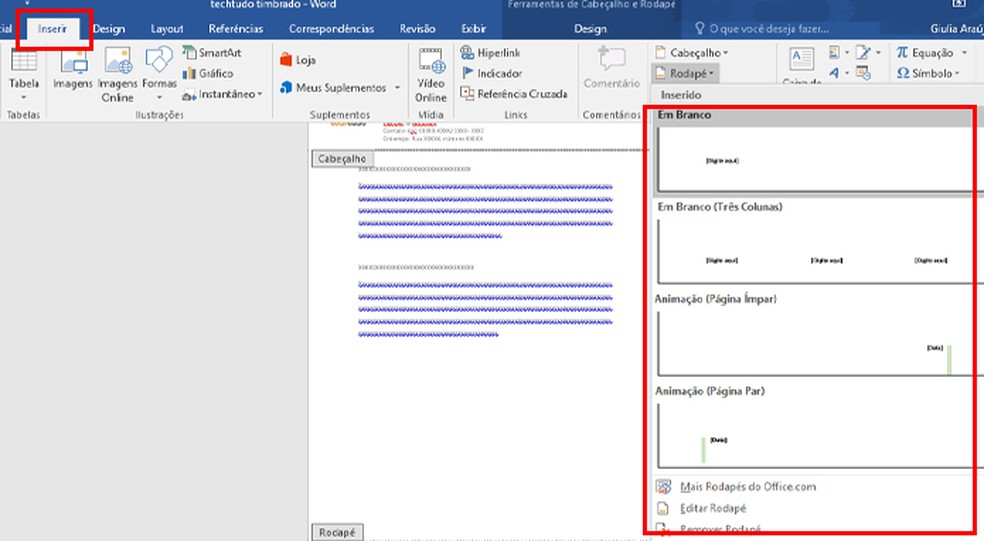Click Editar Rodapé in the menu

(713, 508)
